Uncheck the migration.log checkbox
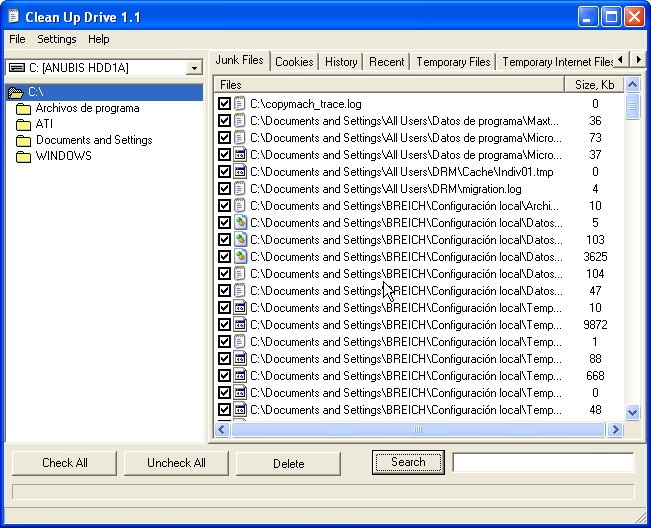The image size is (651, 528). [x=224, y=189]
